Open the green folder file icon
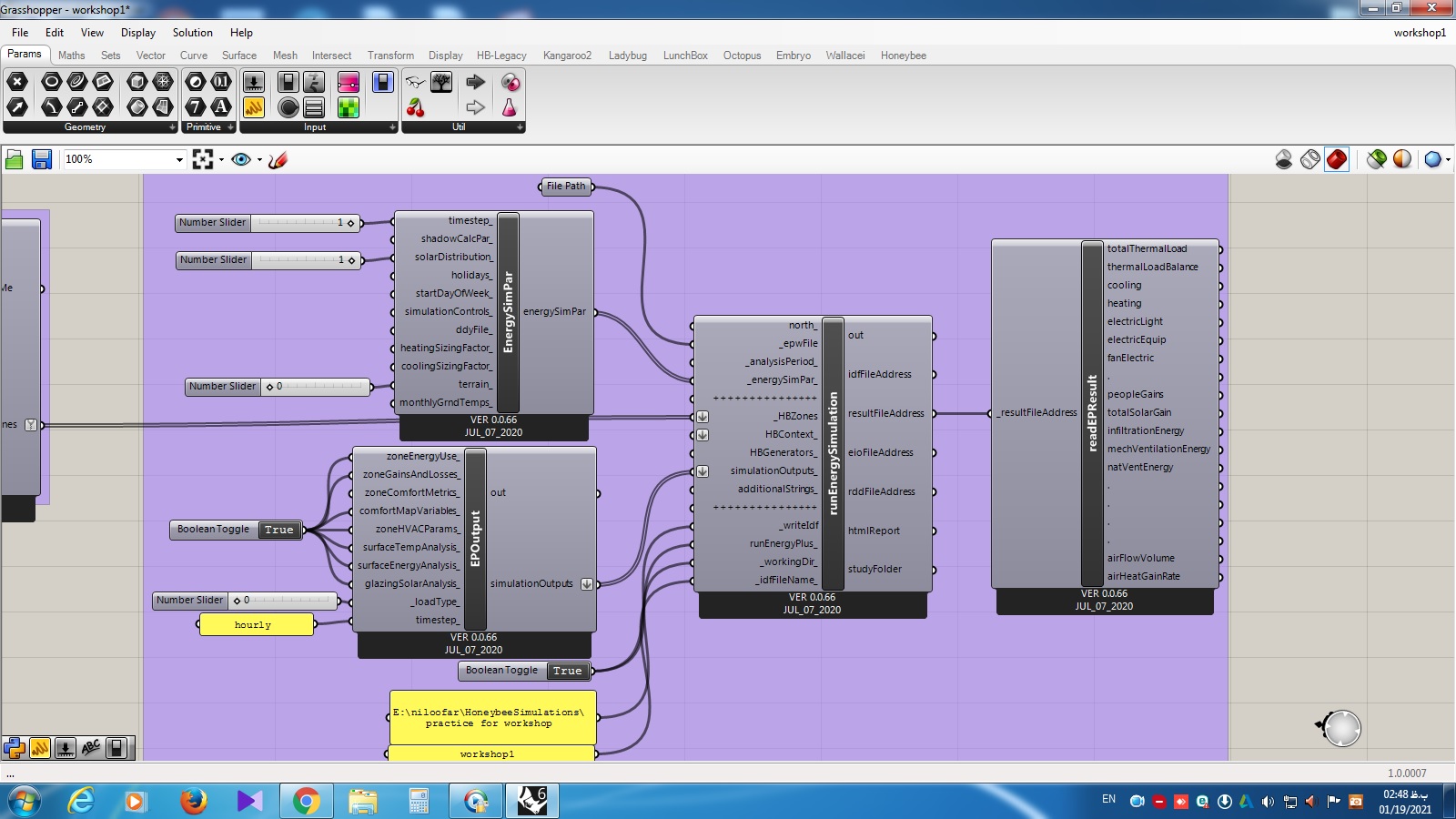 pos(15,160)
